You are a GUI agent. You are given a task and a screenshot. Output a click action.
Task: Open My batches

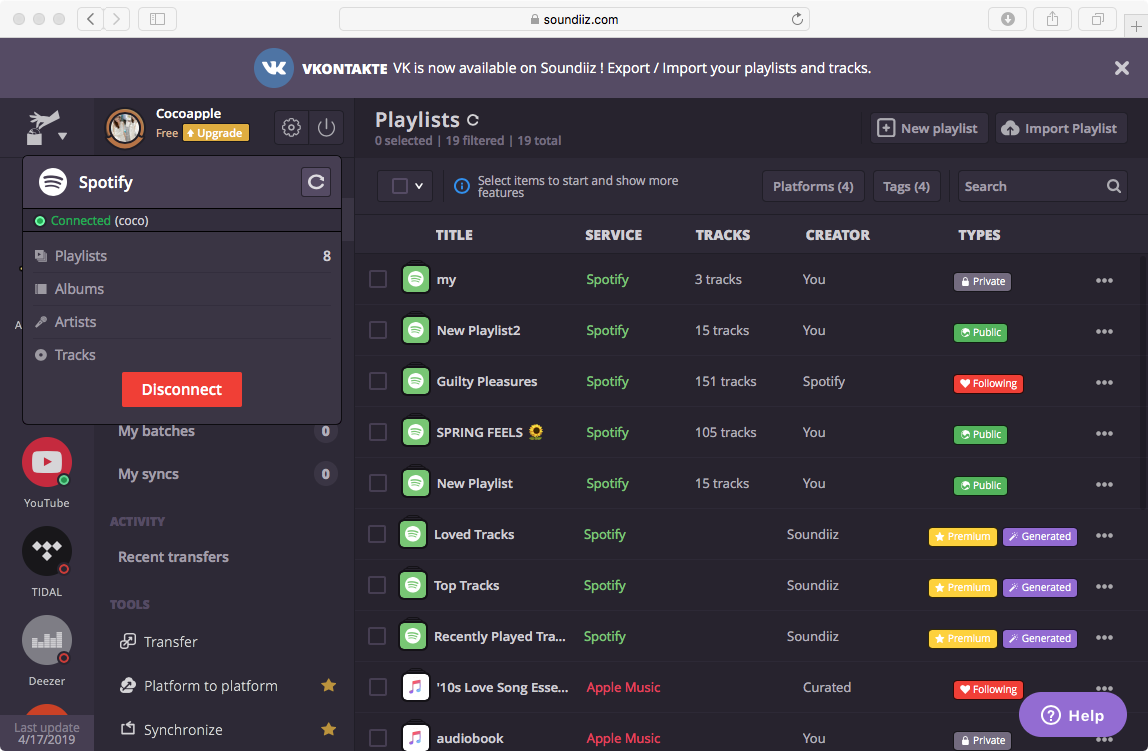[156, 430]
